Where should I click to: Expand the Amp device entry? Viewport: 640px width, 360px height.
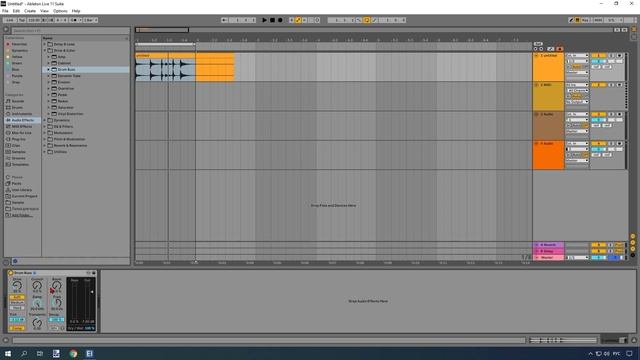tap(49, 57)
